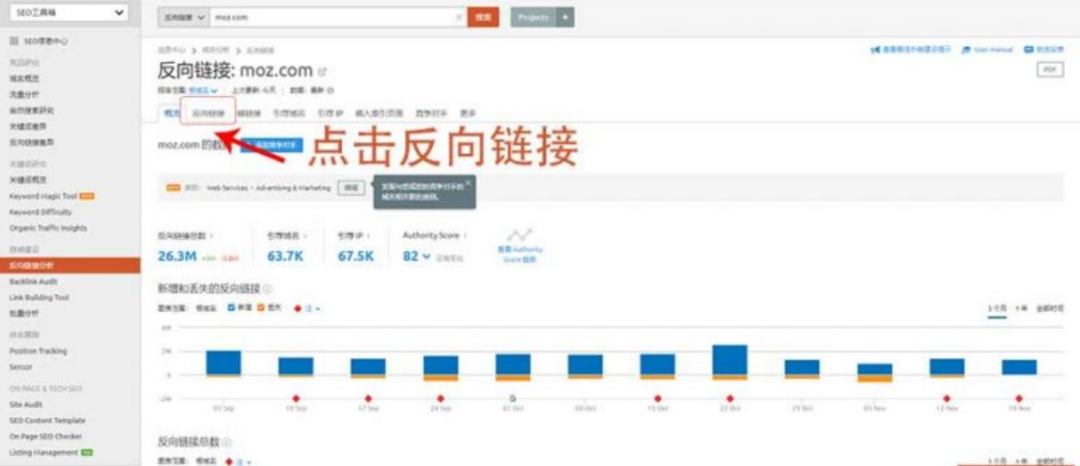Screen dimensions: 1080x466
Task: Close the dark tooltip popup
Action: click(x=468, y=183)
